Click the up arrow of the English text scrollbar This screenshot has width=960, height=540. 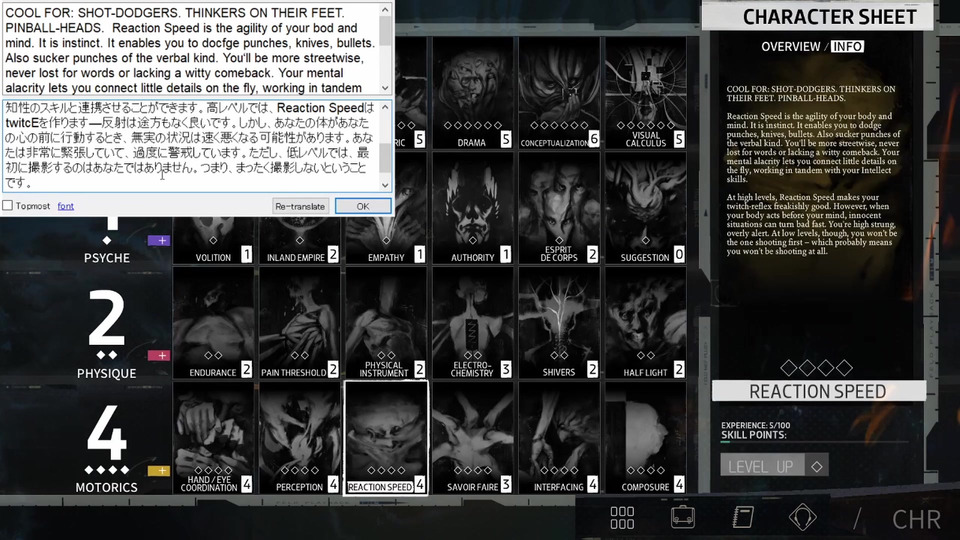(385, 9)
